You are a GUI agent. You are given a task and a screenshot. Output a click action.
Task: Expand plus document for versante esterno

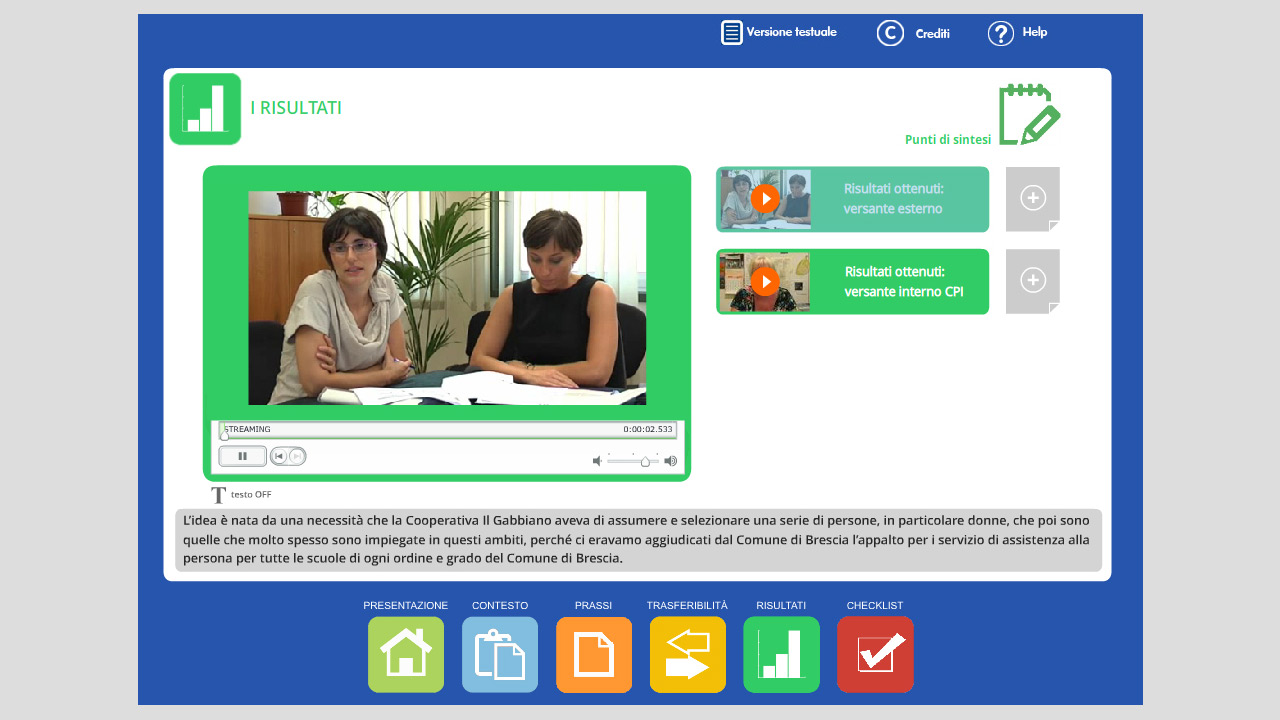1033,198
